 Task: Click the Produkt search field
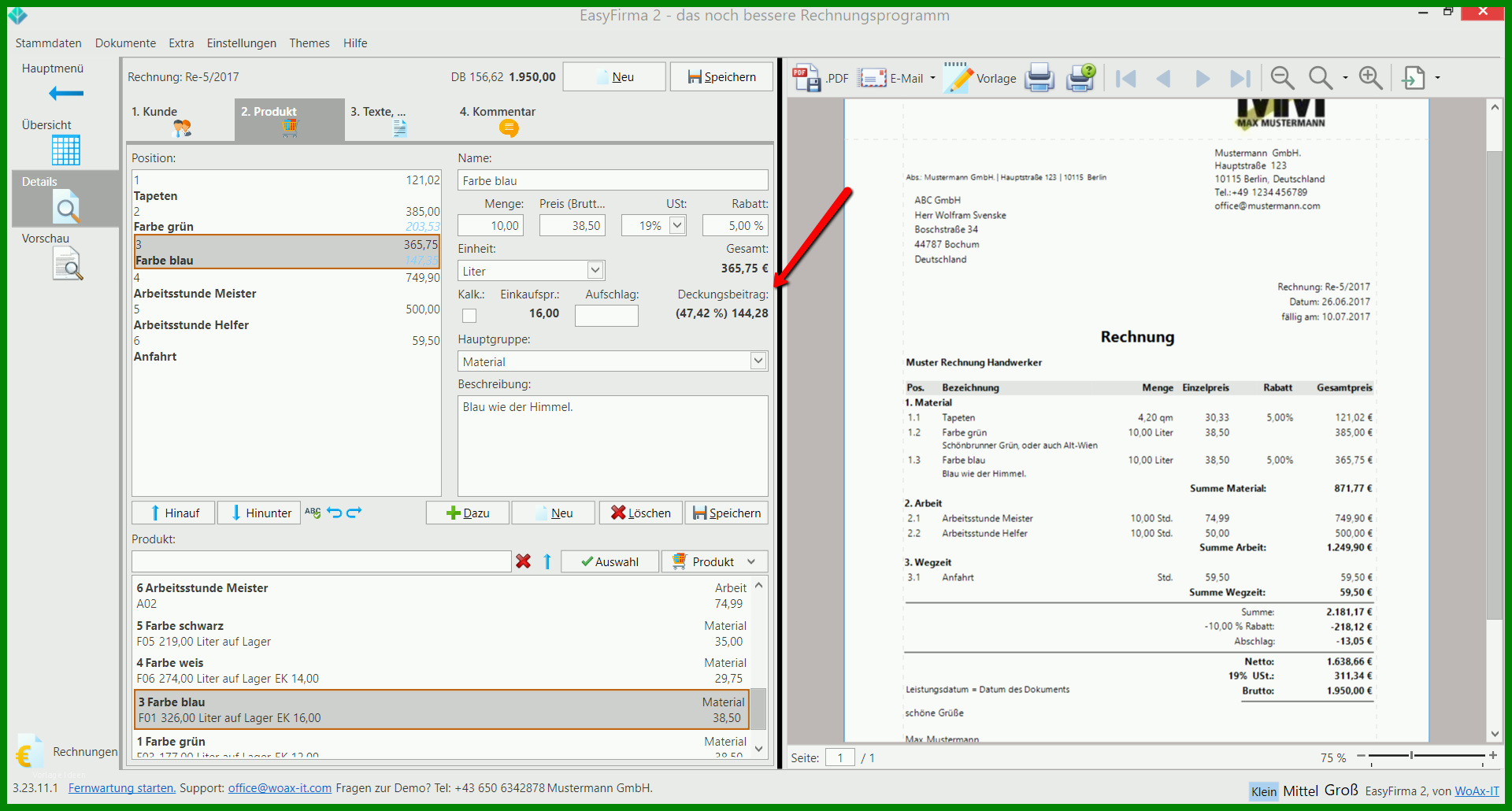pyautogui.click(x=321, y=561)
